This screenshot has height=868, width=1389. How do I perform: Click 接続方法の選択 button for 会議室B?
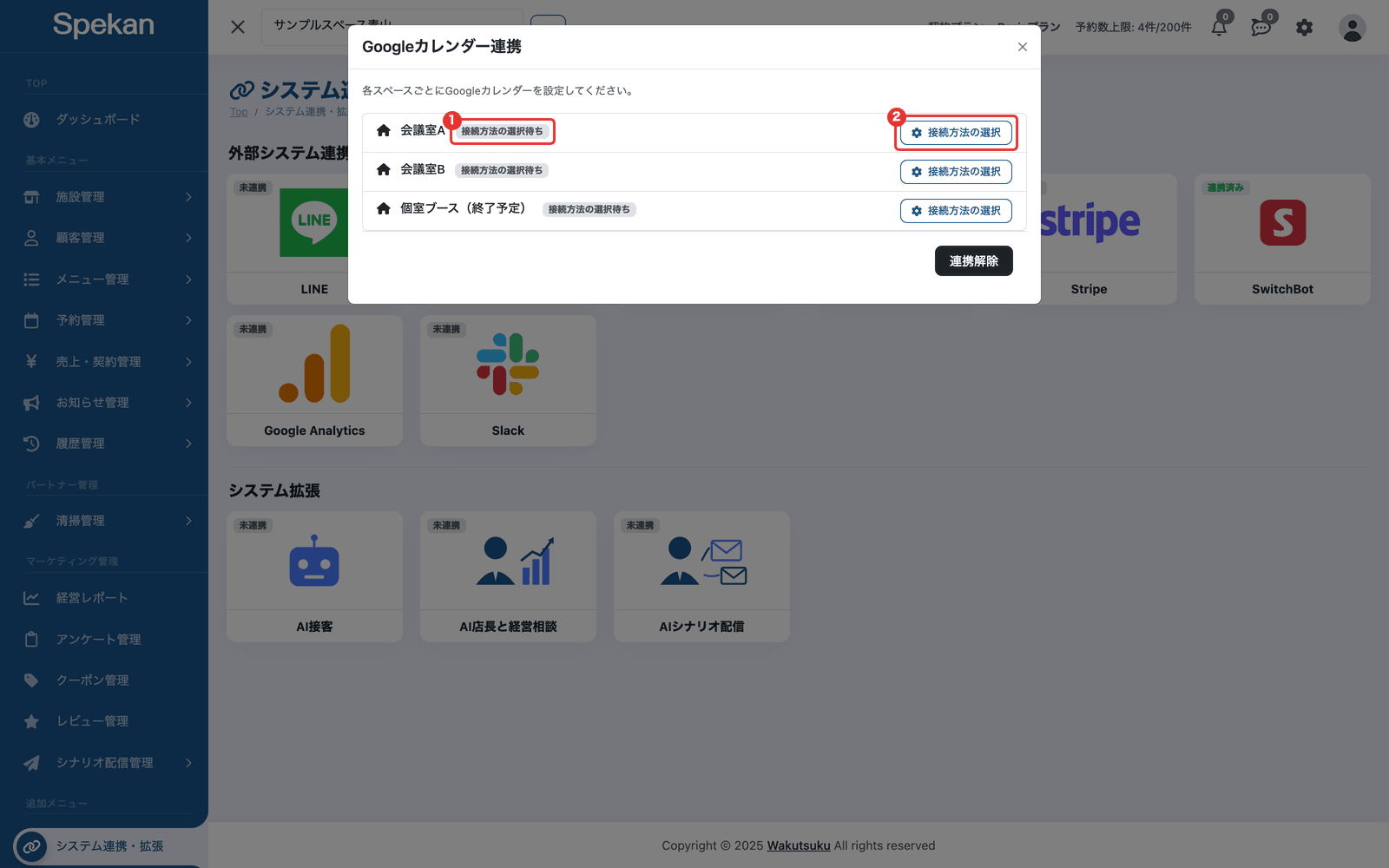click(956, 172)
